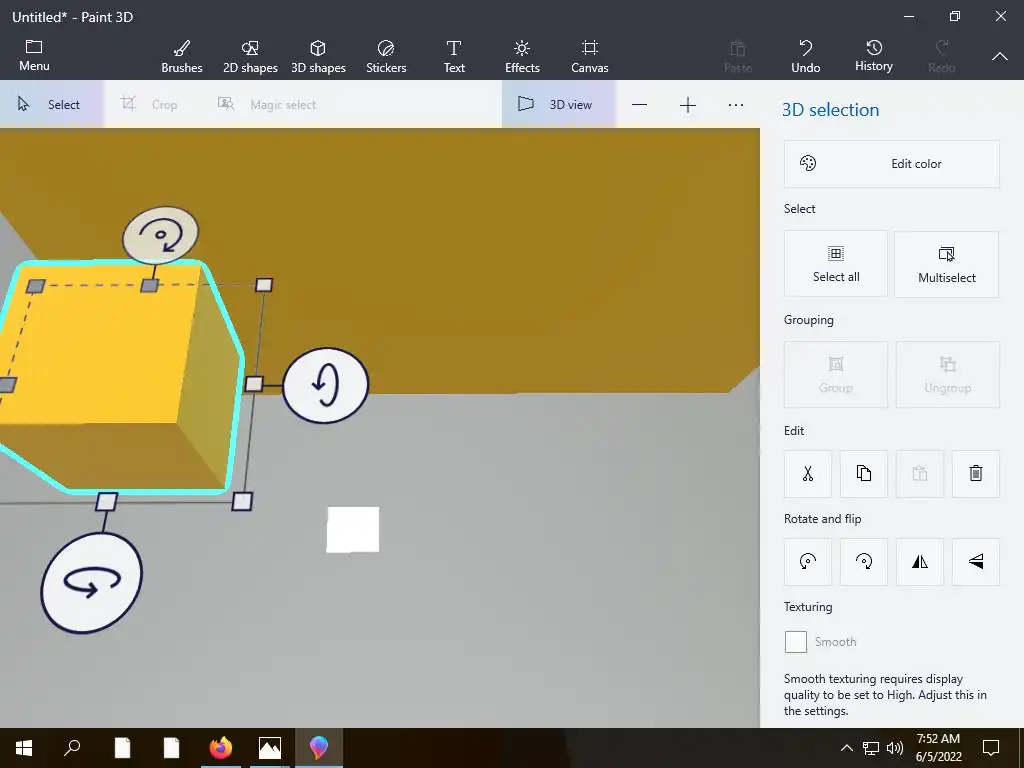Open the Canvas tab

click(590, 56)
